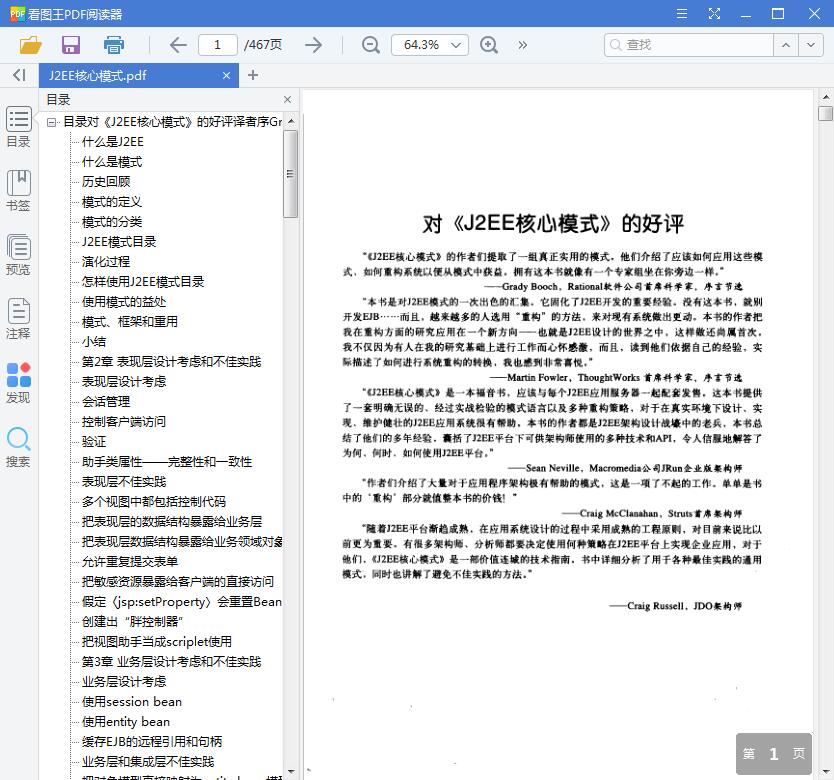Zoom out with minus magnifier
Screen dimensions: 834x780
(x=371, y=45)
